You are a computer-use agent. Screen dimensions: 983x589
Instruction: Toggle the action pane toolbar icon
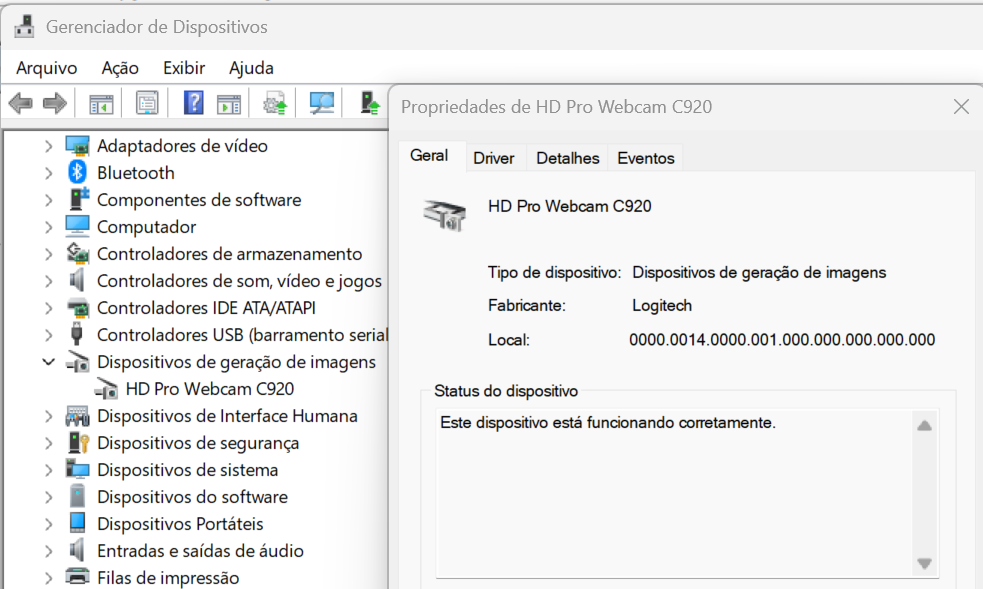(x=229, y=103)
